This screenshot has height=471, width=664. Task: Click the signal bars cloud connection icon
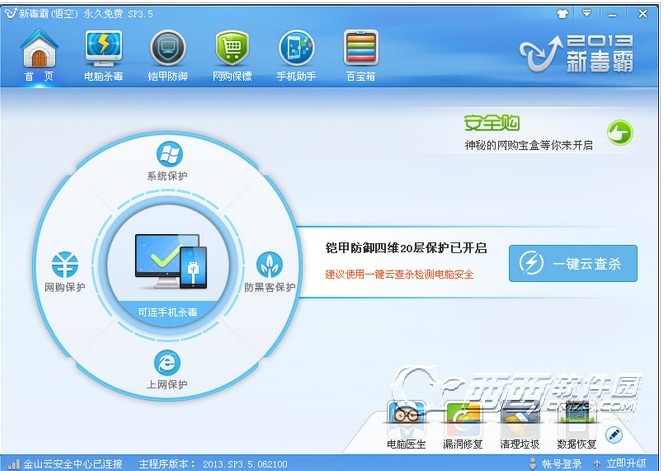(x=14, y=464)
